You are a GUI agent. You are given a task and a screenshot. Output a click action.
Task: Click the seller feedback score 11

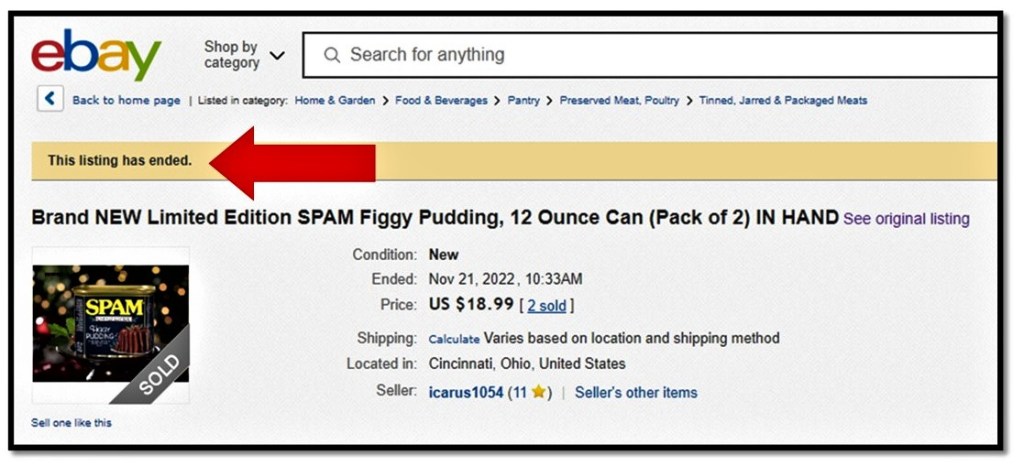tap(520, 392)
